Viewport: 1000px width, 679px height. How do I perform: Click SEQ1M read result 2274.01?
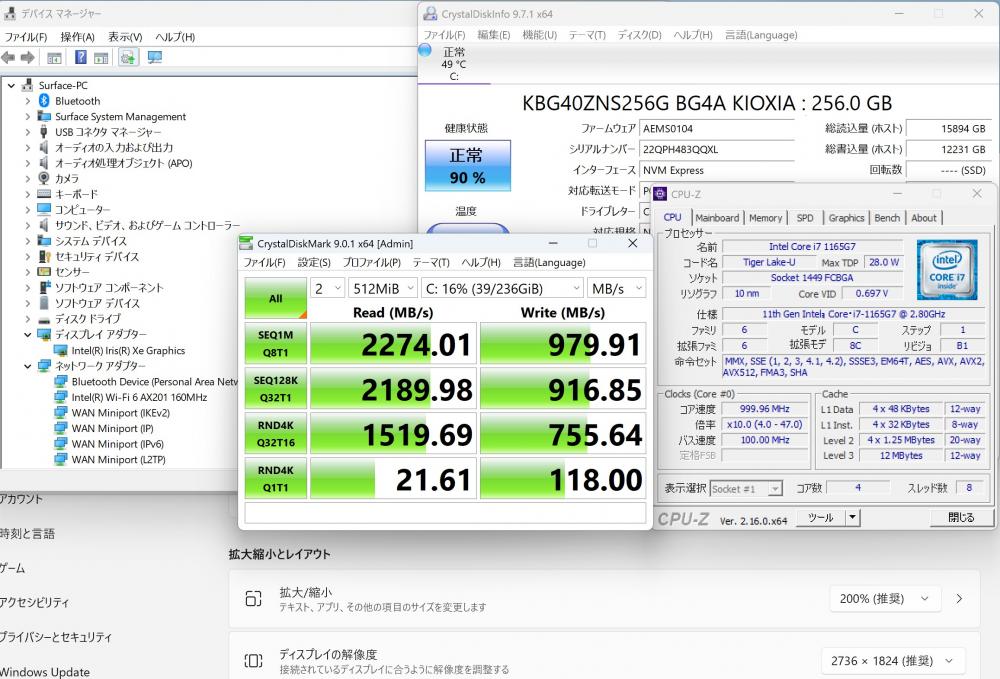[x=393, y=344]
